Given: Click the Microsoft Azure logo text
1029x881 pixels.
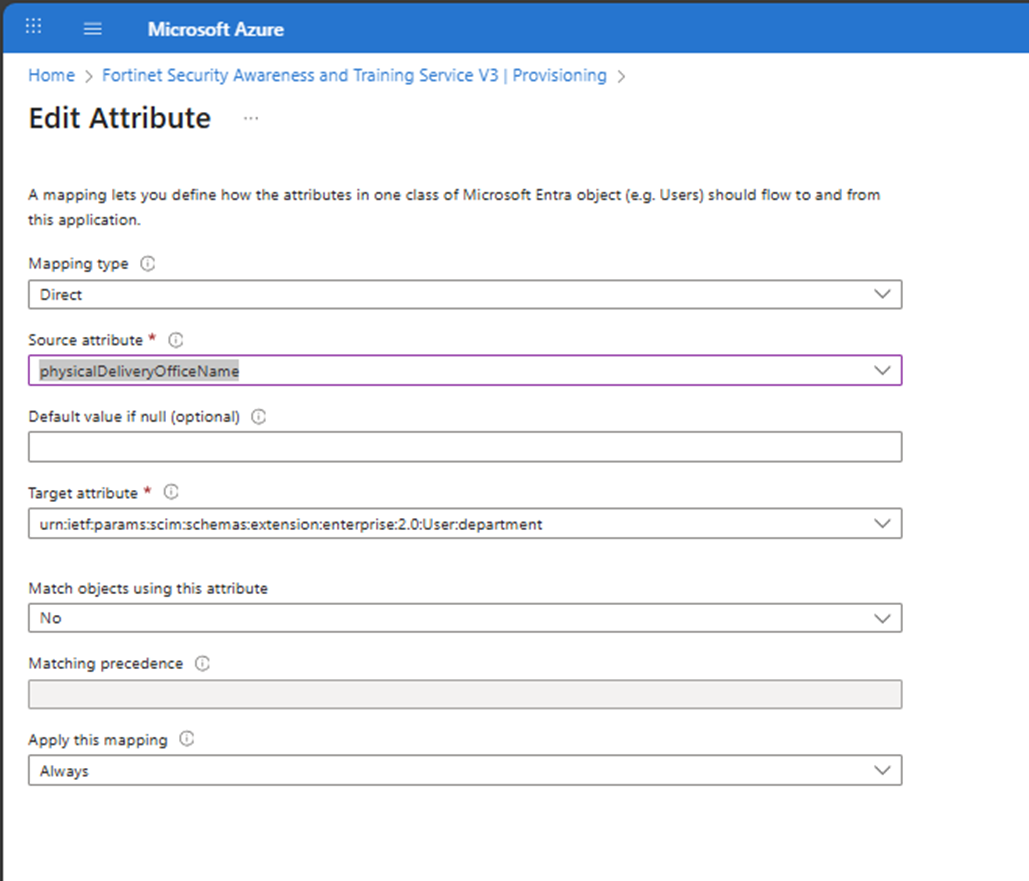Looking at the screenshot, I should 215,30.
